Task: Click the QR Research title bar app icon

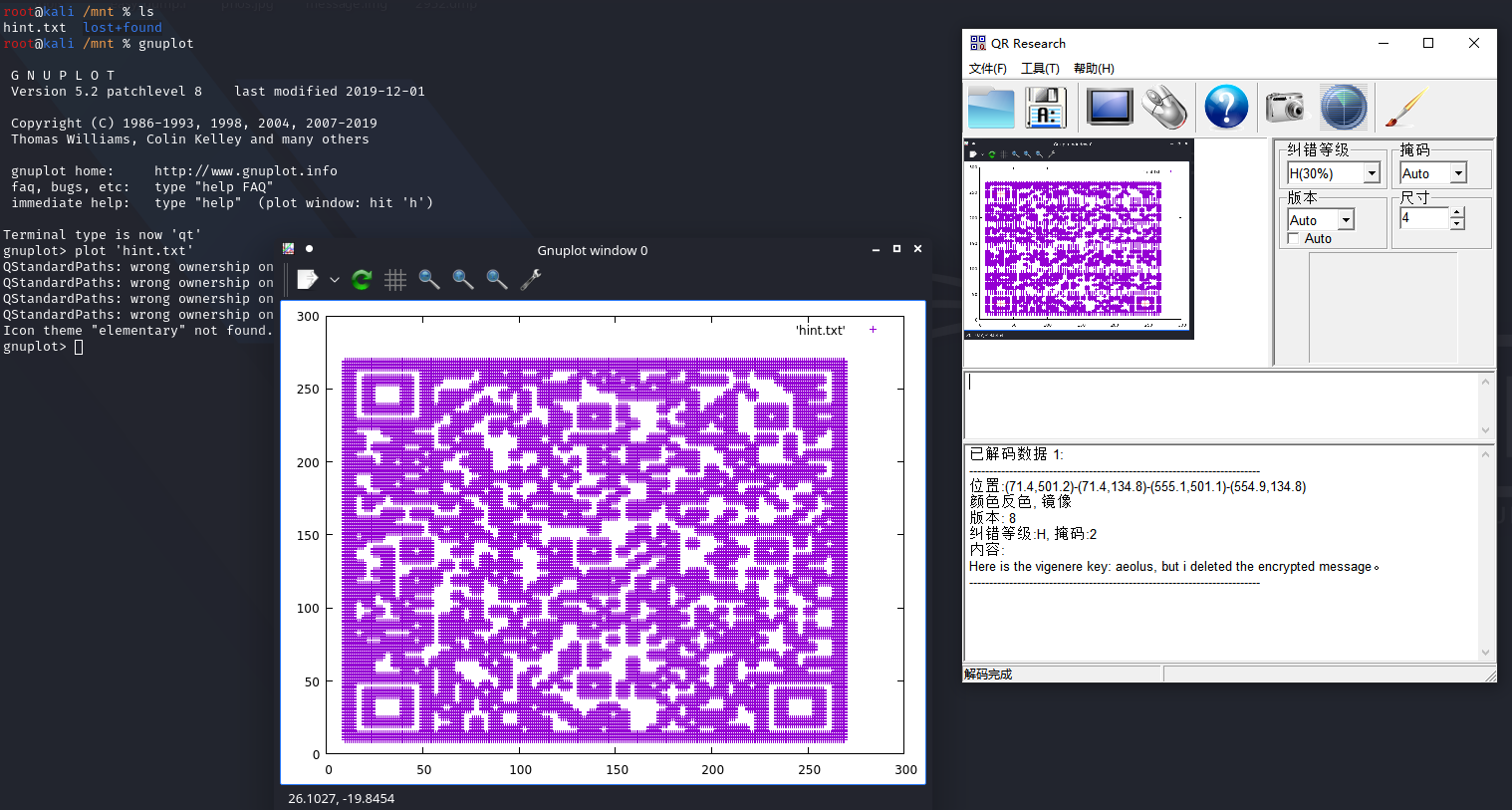Action: point(978,43)
